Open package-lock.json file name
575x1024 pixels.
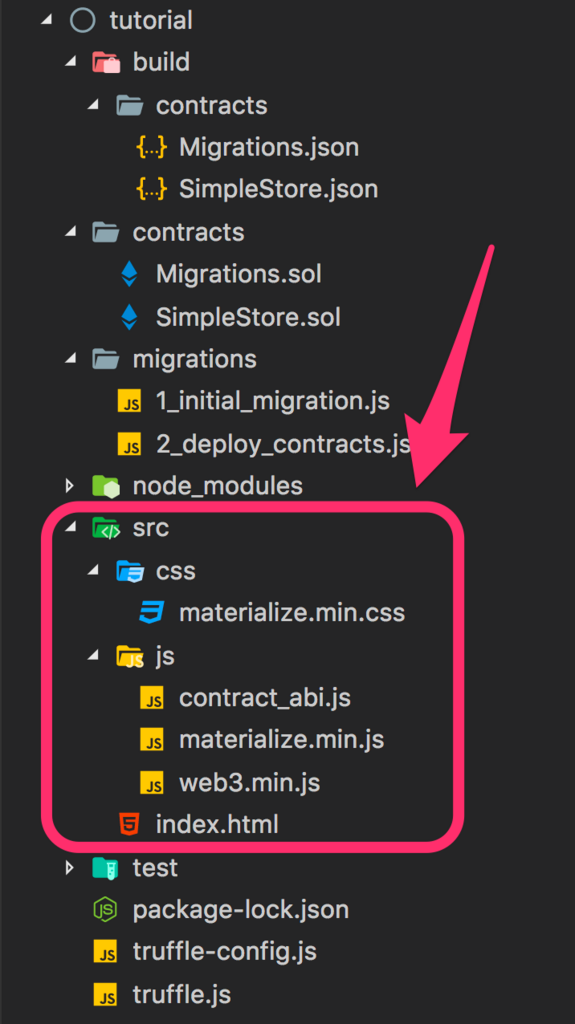tap(240, 910)
